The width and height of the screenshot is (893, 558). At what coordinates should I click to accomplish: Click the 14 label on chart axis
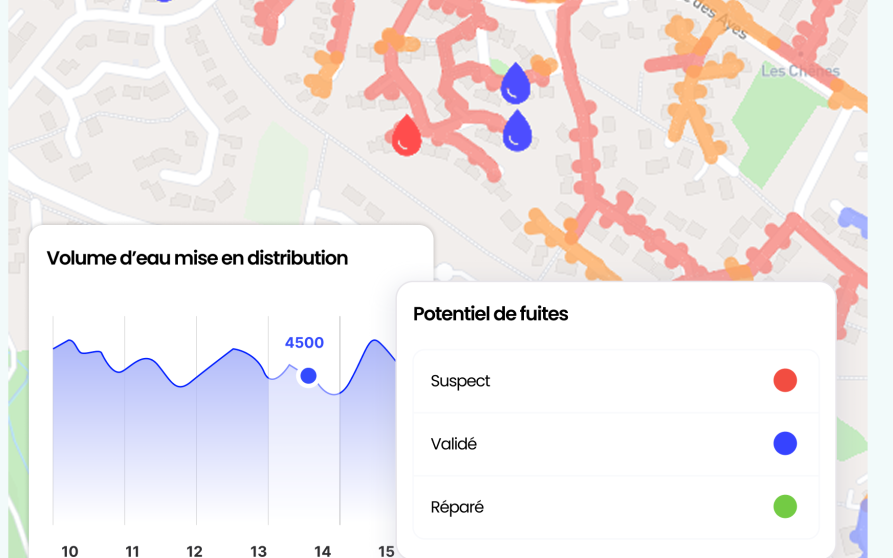click(x=322, y=550)
